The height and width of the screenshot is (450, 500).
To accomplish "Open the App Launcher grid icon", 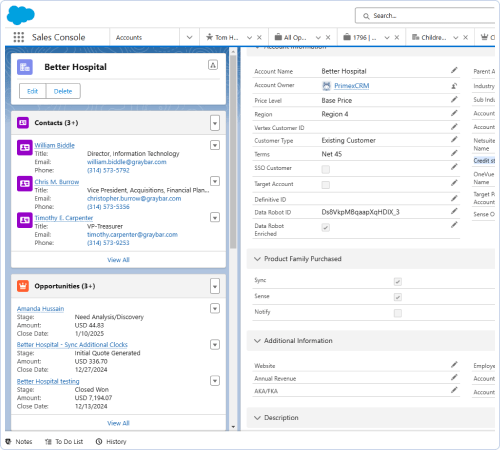I will [x=19, y=37].
